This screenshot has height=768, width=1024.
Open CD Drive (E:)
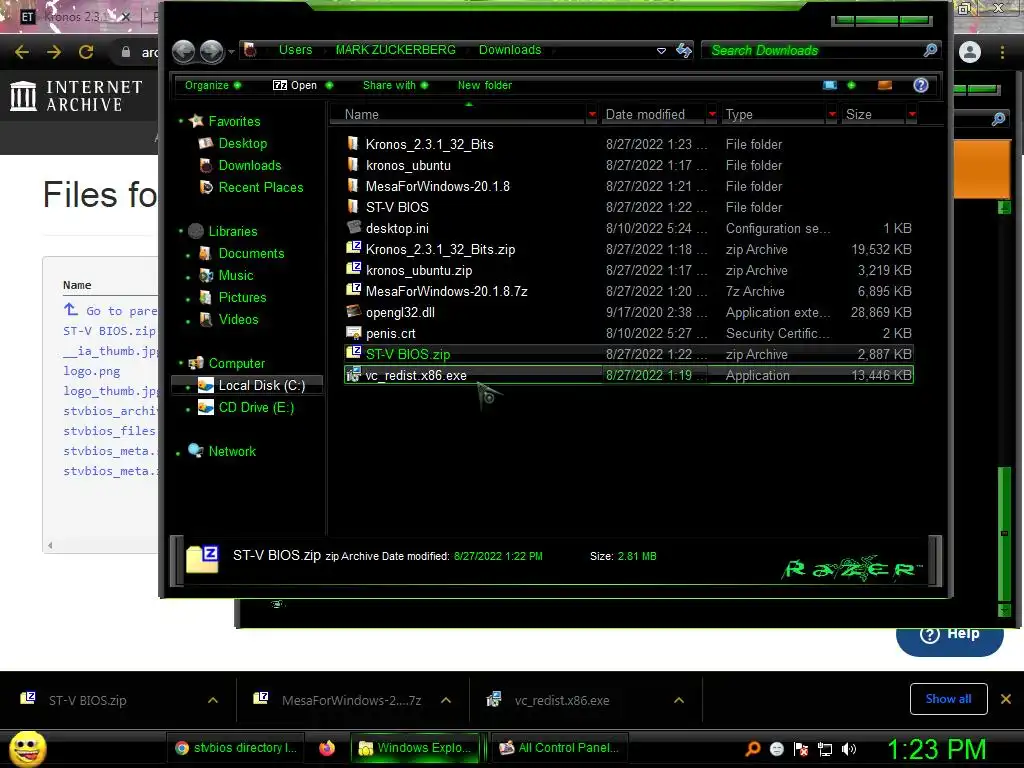tap(256, 408)
